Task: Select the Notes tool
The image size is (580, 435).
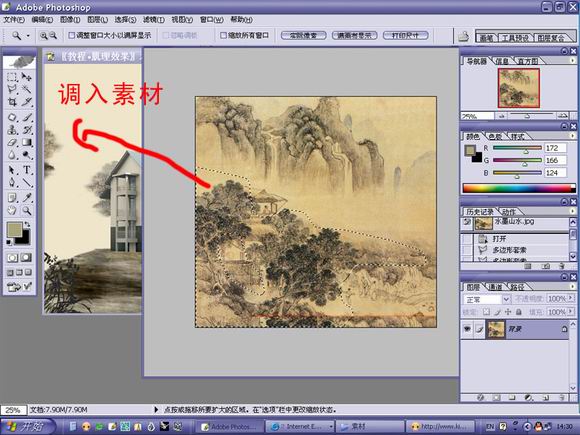Action: [x=12, y=198]
